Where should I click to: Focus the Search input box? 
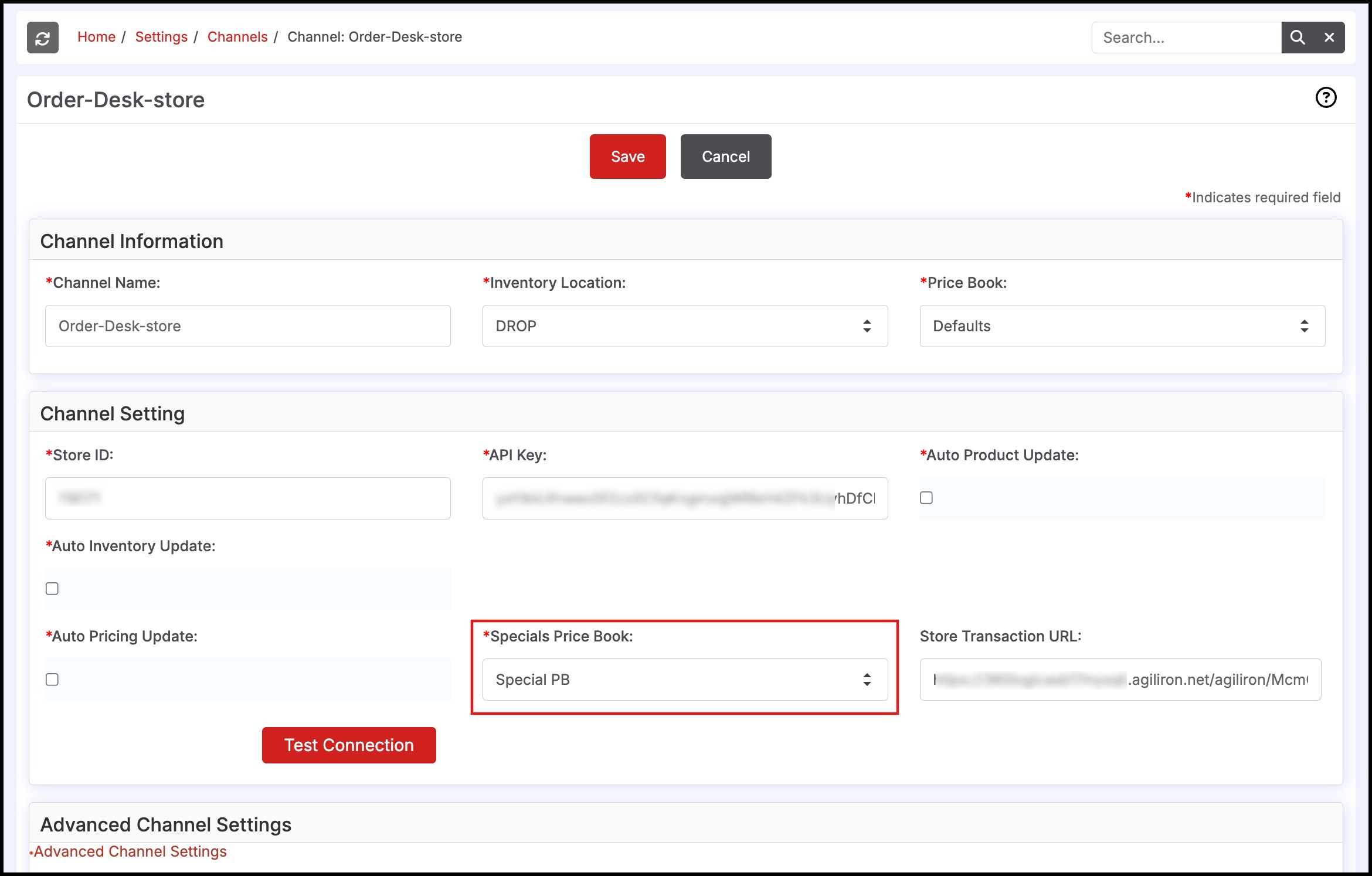pyautogui.click(x=1186, y=38)
